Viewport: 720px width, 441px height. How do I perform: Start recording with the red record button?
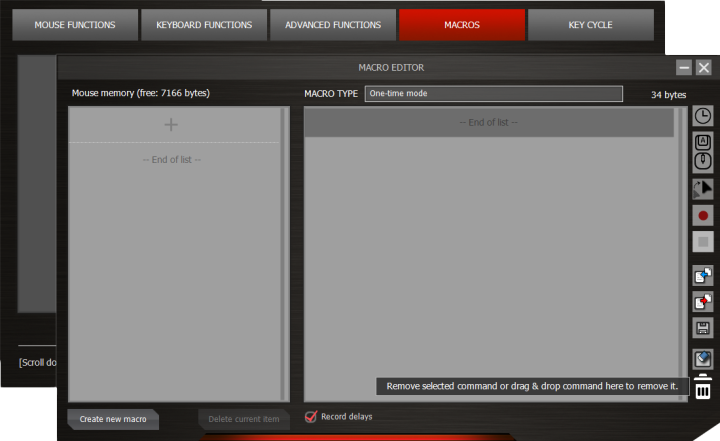(x=703, y=215)
